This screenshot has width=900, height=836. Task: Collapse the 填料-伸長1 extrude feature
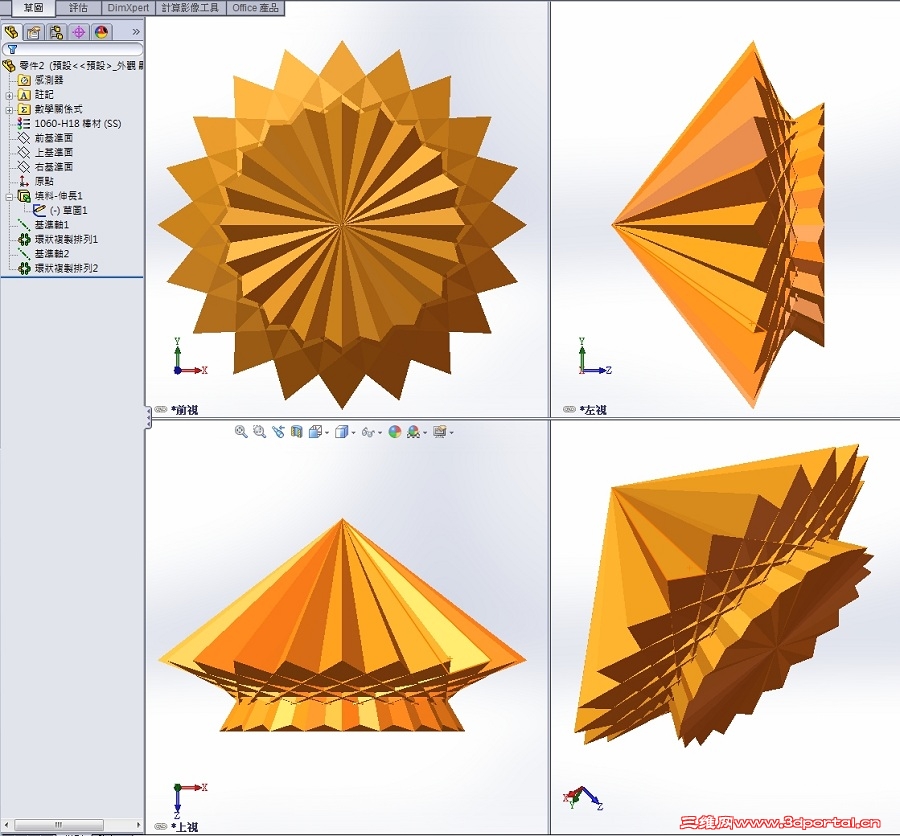[x=9, y=196]
